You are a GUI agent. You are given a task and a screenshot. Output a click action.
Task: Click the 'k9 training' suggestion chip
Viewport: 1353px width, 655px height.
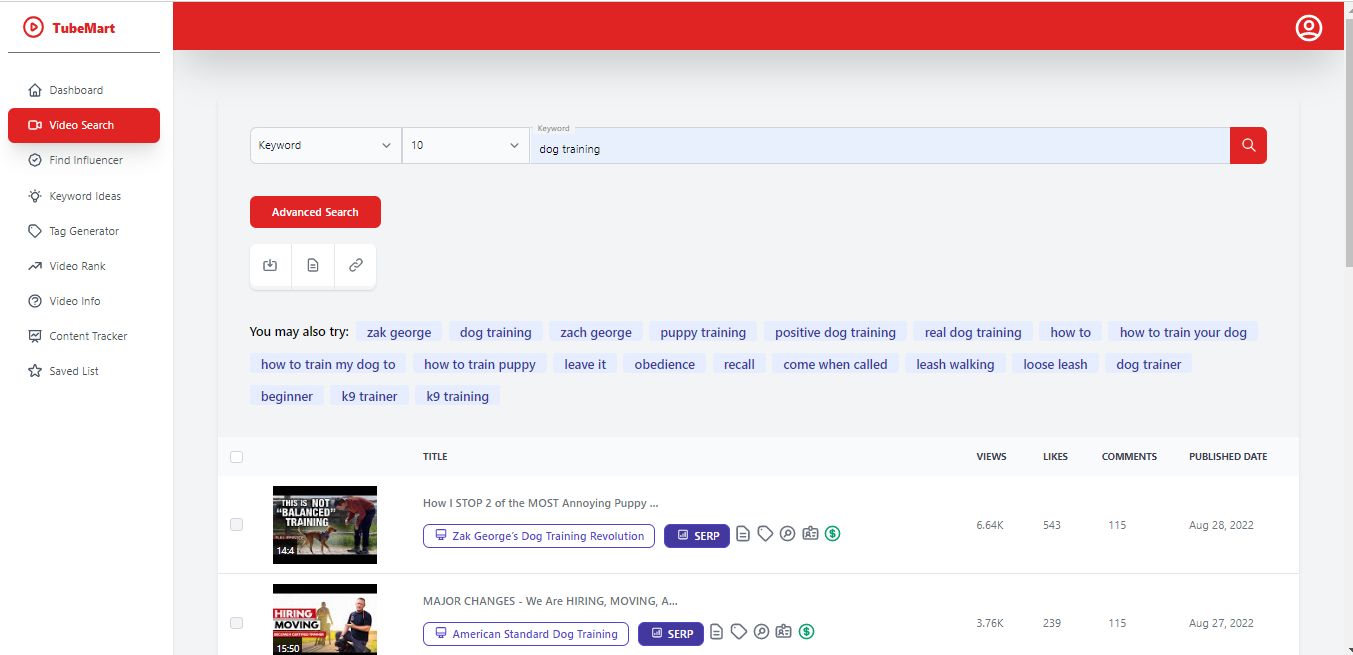pyautogui.click(x=457, y=396)
